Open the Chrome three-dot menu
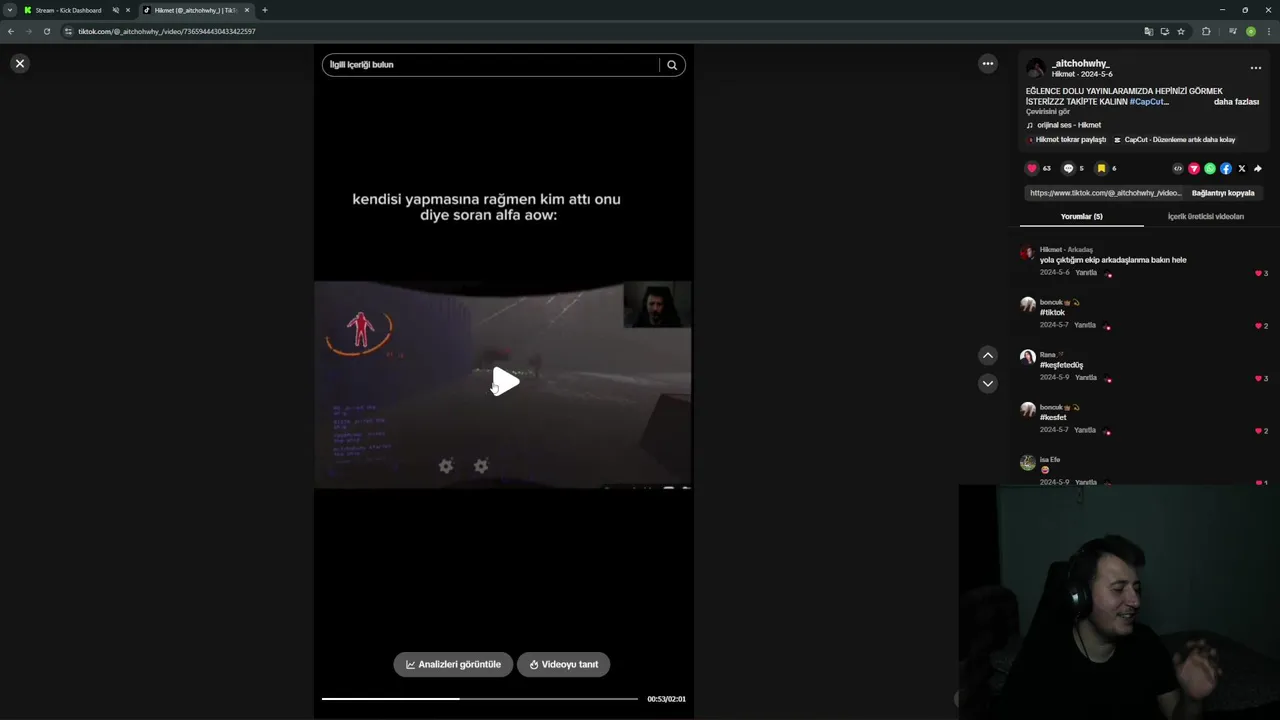The image size is (1280, 720). point(1269,31)
